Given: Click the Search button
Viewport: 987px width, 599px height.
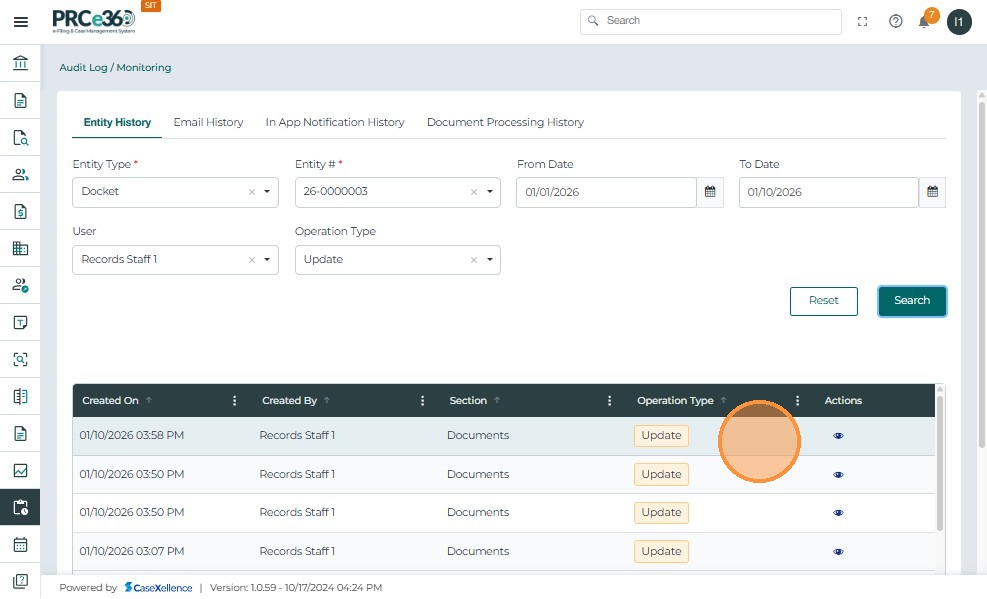Looking at the screenshot, I should point(911,301).
